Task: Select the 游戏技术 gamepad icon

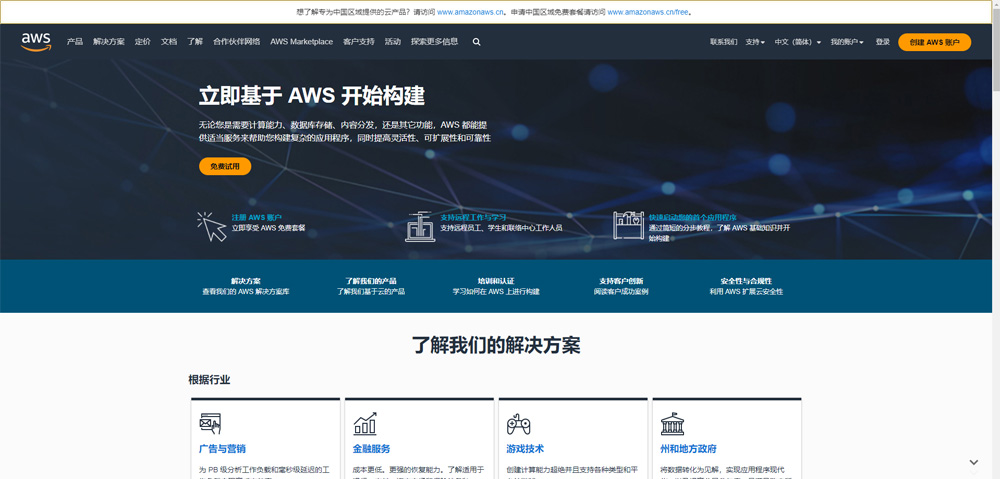Action: 518,423
